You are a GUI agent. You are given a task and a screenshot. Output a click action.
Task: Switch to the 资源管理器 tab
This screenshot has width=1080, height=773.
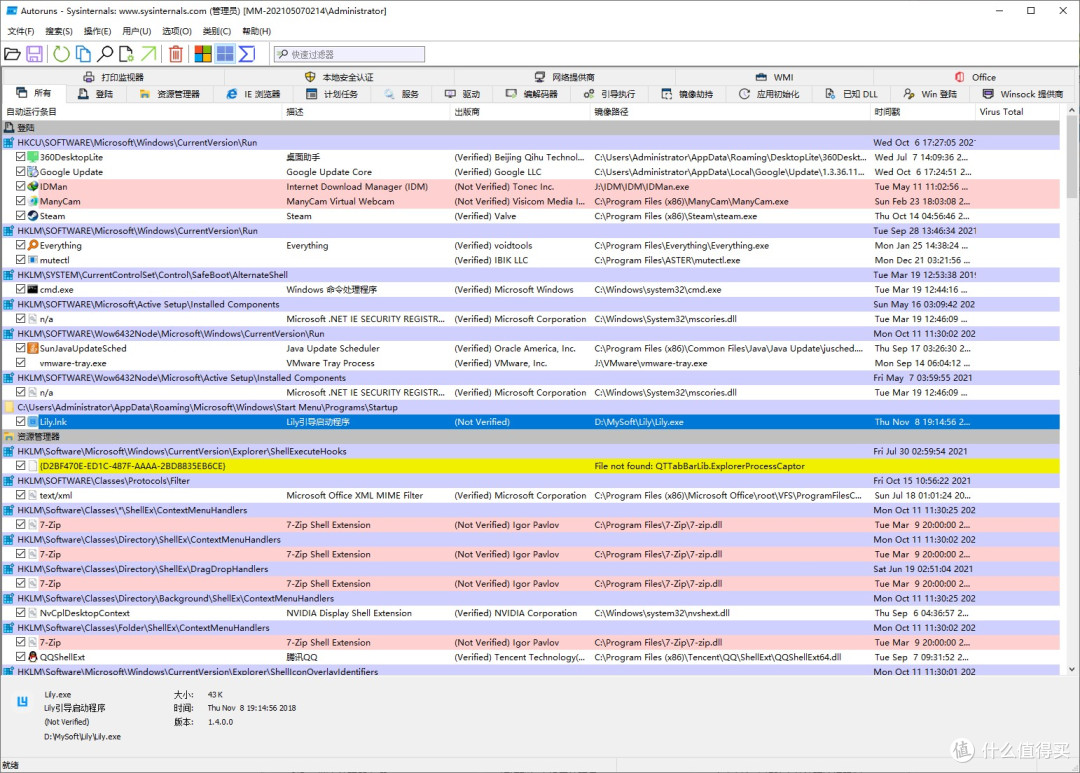point(169,94)
